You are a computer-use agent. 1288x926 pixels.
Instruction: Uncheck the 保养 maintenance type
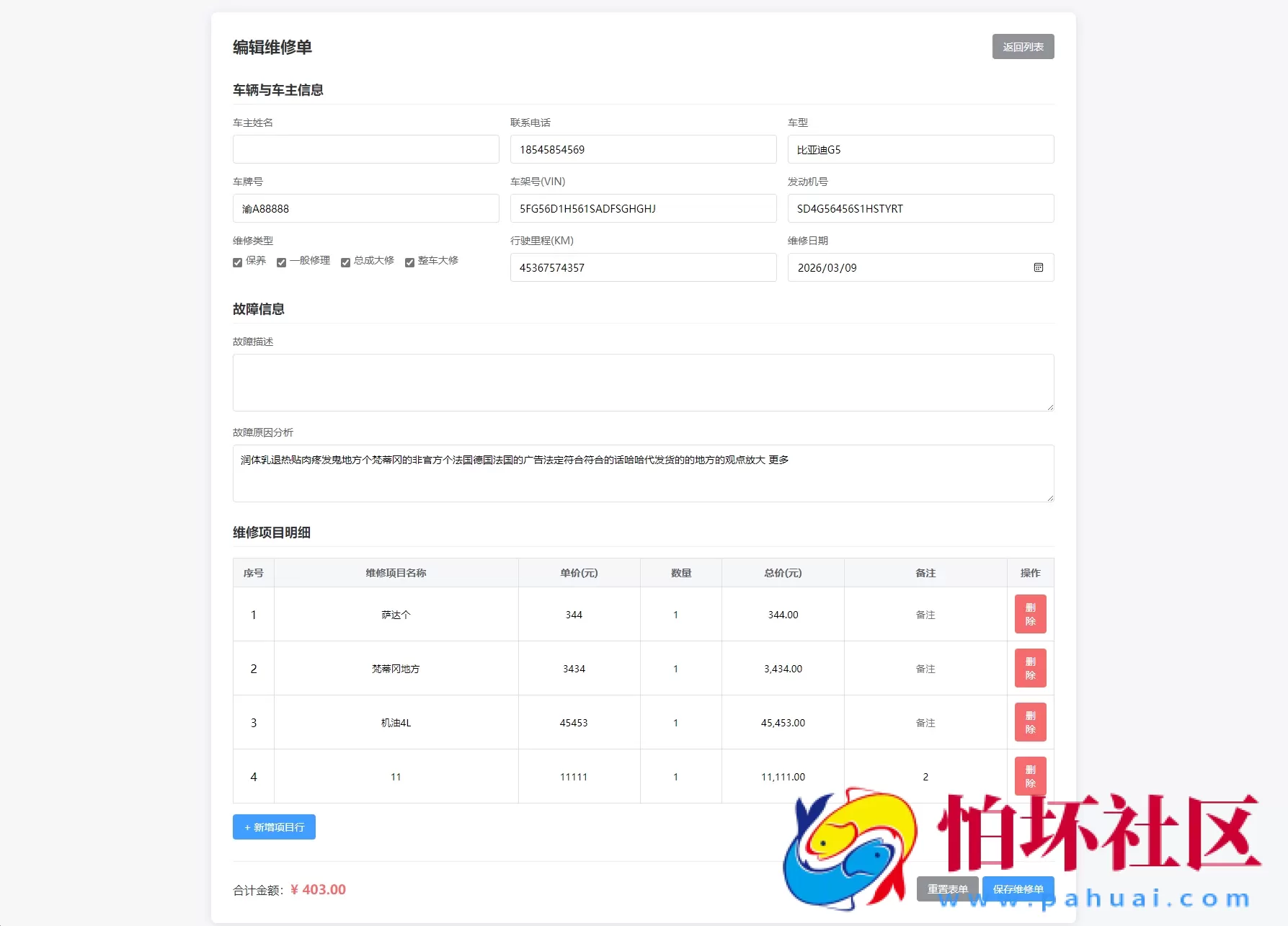point(237,262)
